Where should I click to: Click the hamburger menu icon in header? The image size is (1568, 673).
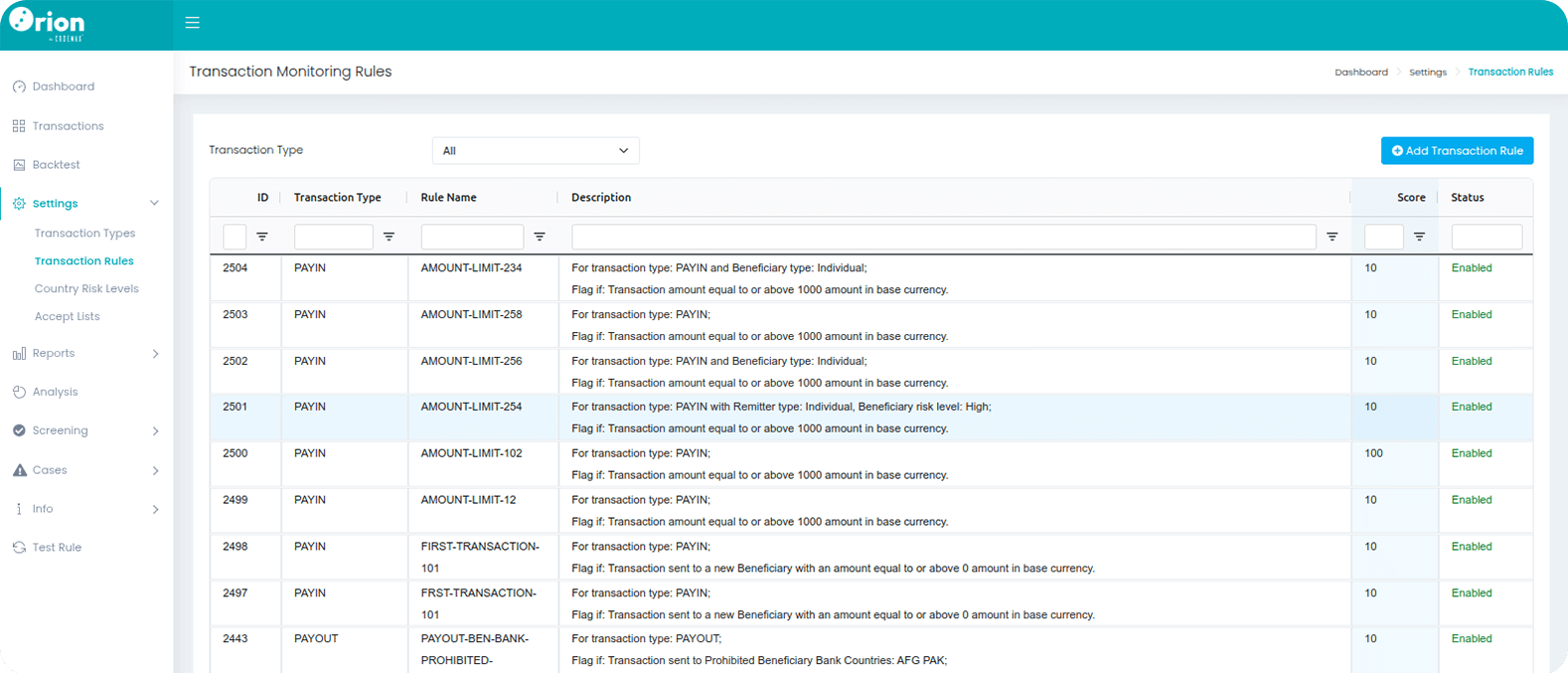(x=193, y=23)
